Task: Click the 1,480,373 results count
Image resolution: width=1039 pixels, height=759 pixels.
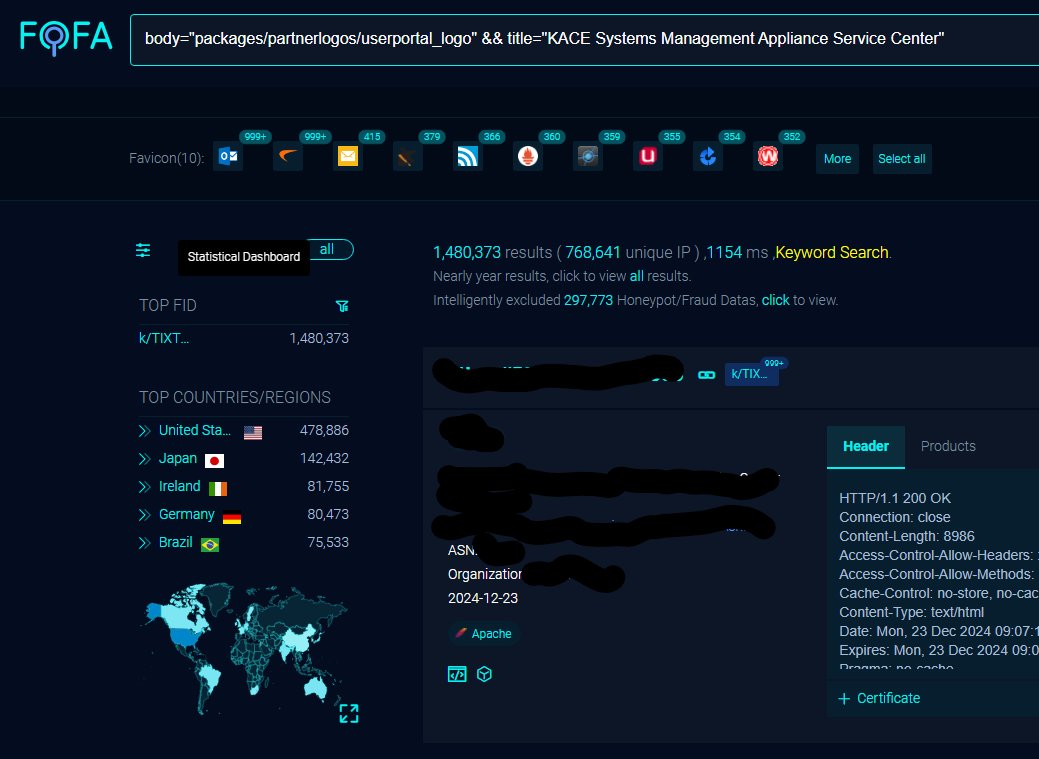Action: point(466,253)
